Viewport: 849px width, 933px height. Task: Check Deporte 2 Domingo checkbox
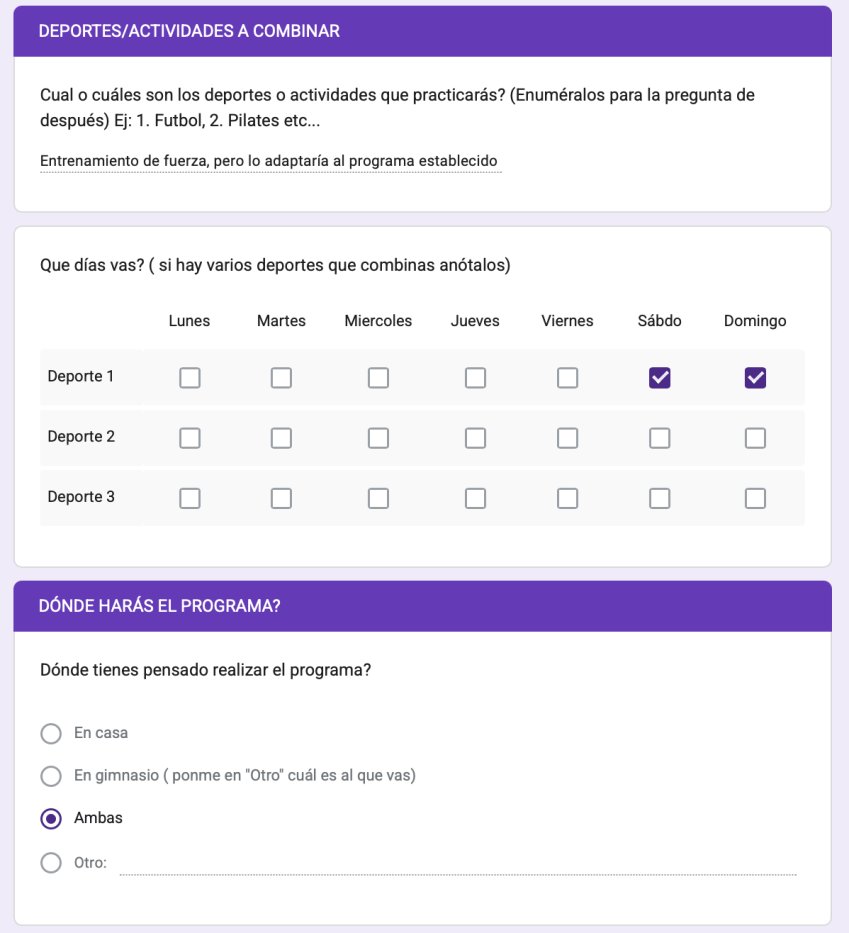tap(755, 438)
